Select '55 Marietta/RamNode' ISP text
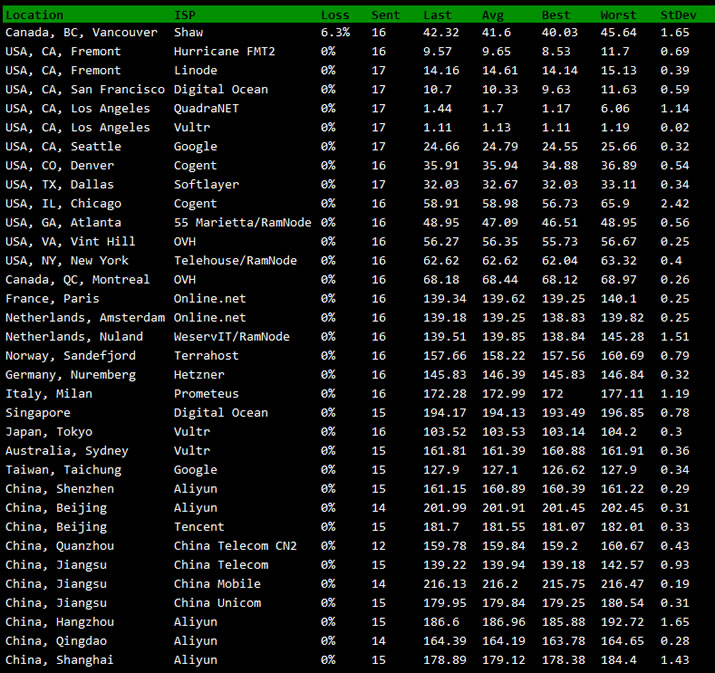The image size is (715, 673). point(243,223)
